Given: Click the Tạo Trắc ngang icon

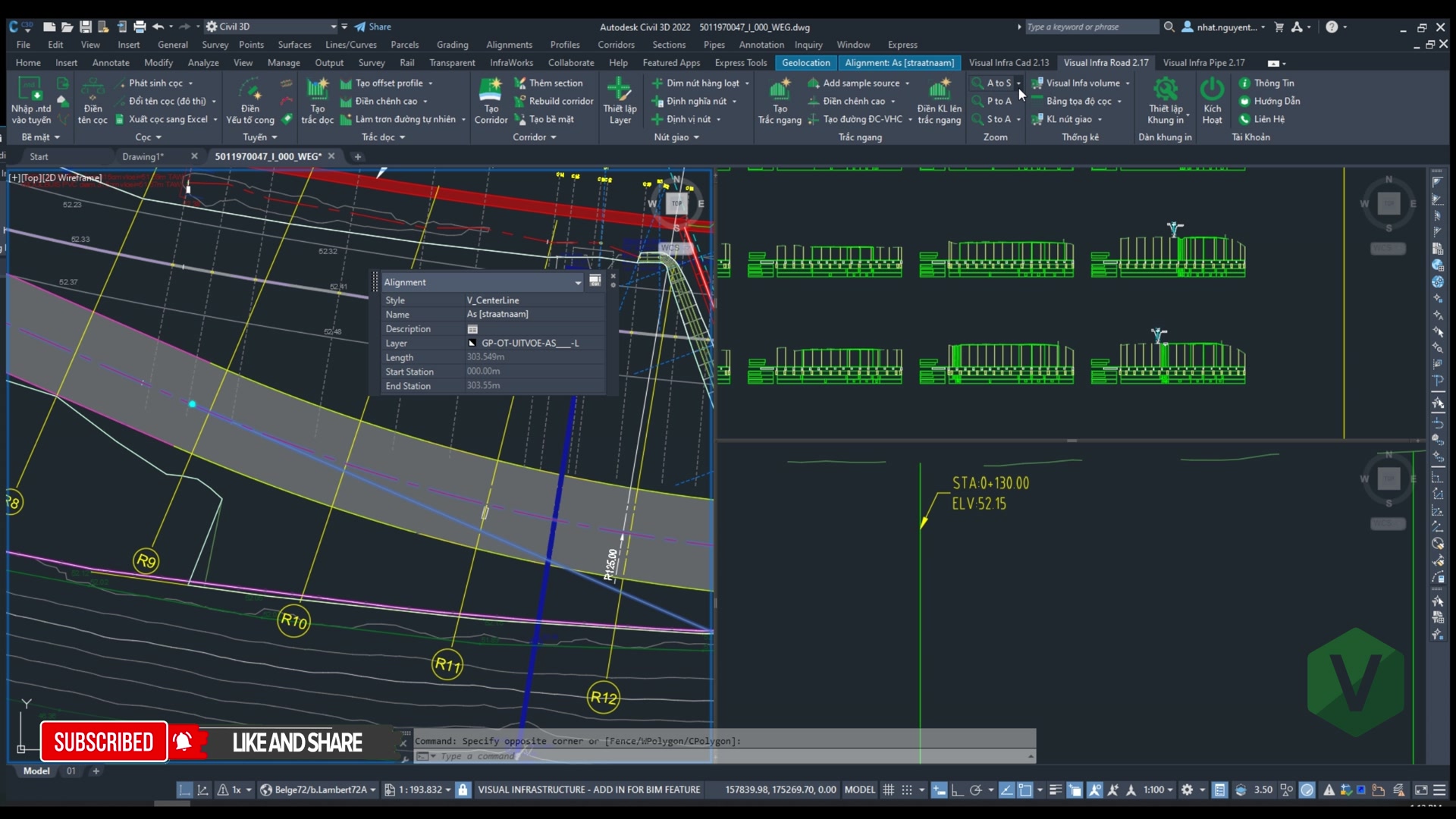Looking at the screenshot, I should coord(780,100).
